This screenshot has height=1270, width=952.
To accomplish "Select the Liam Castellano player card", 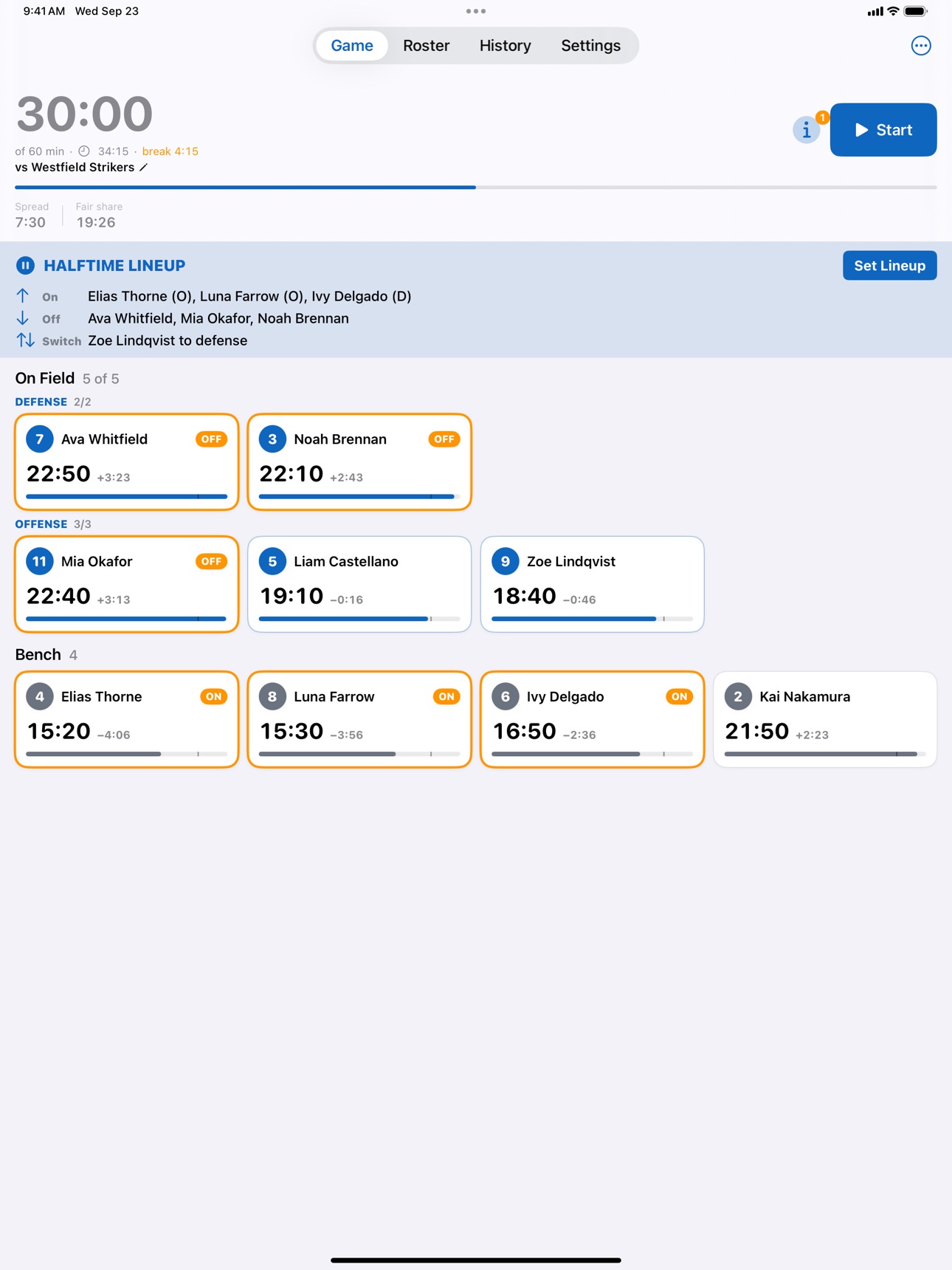I will [x=359, y=584].
